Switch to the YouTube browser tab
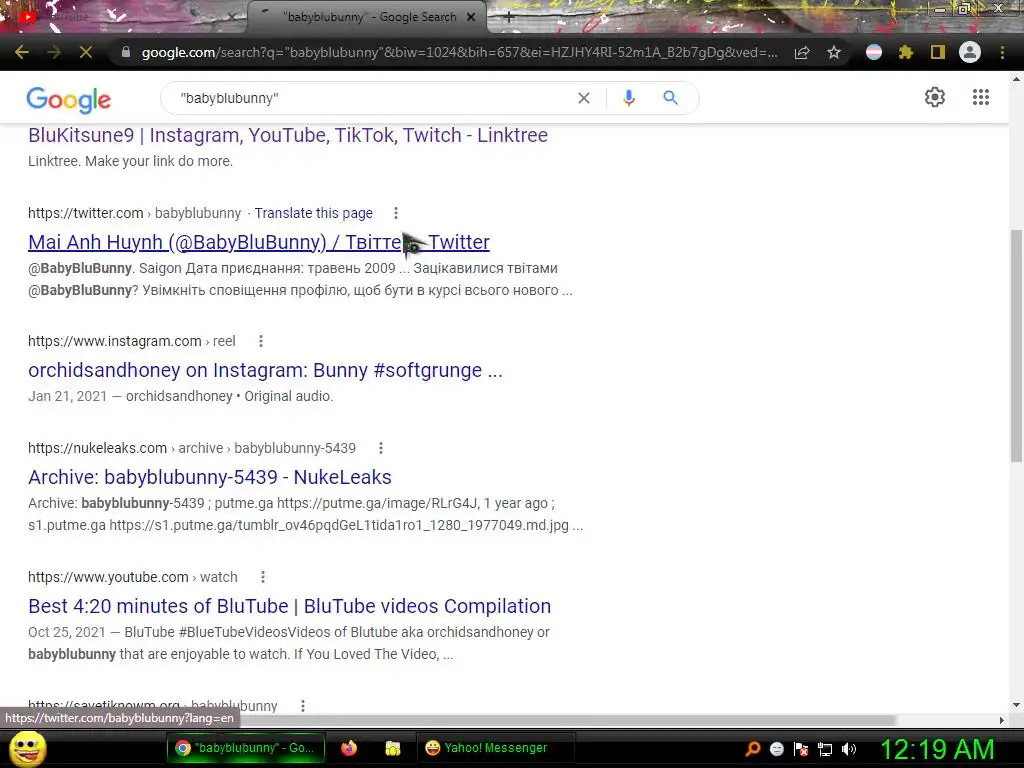 pos(124,17)
